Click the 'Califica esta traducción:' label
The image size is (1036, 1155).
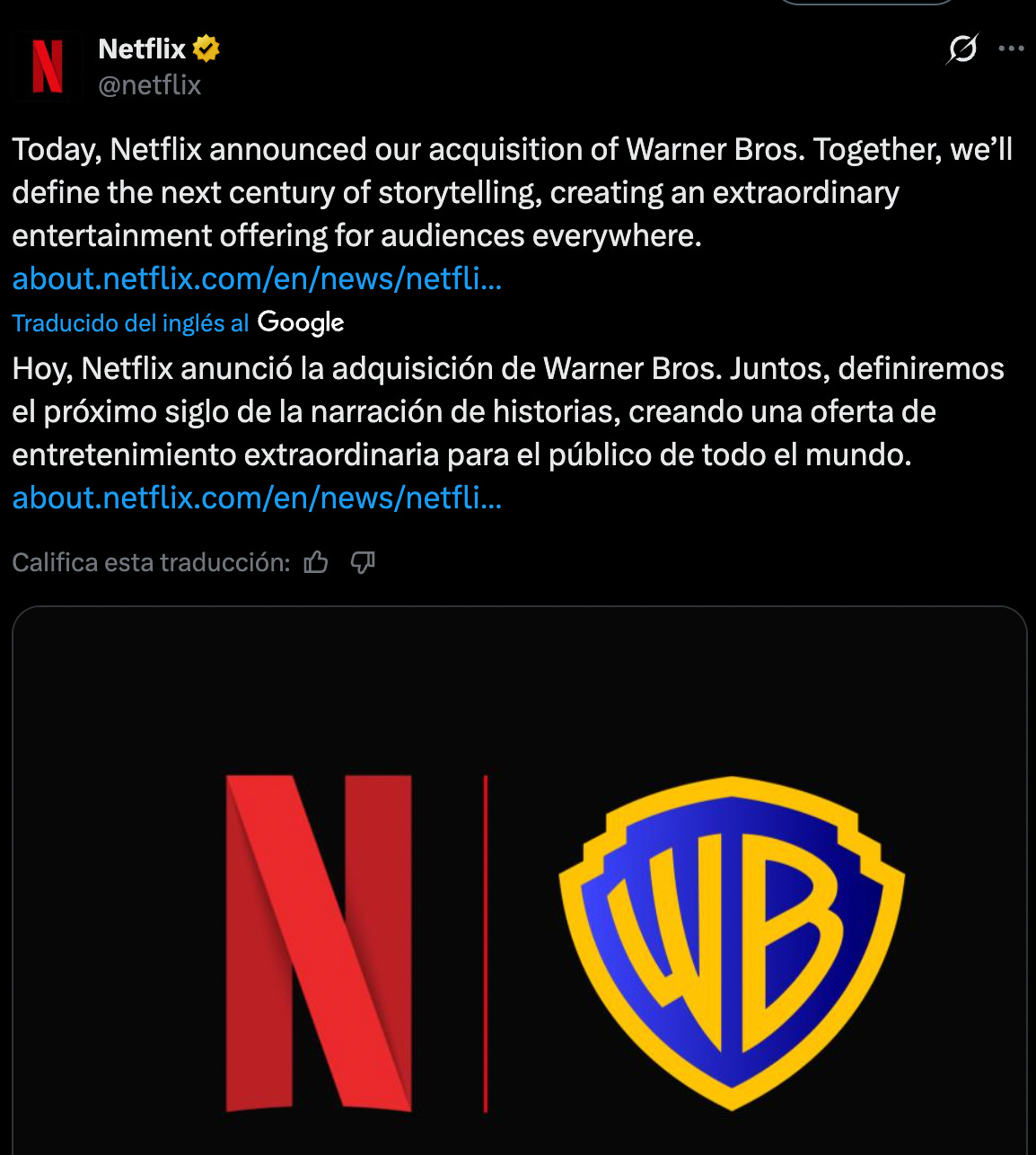click(x=151, y=562)
